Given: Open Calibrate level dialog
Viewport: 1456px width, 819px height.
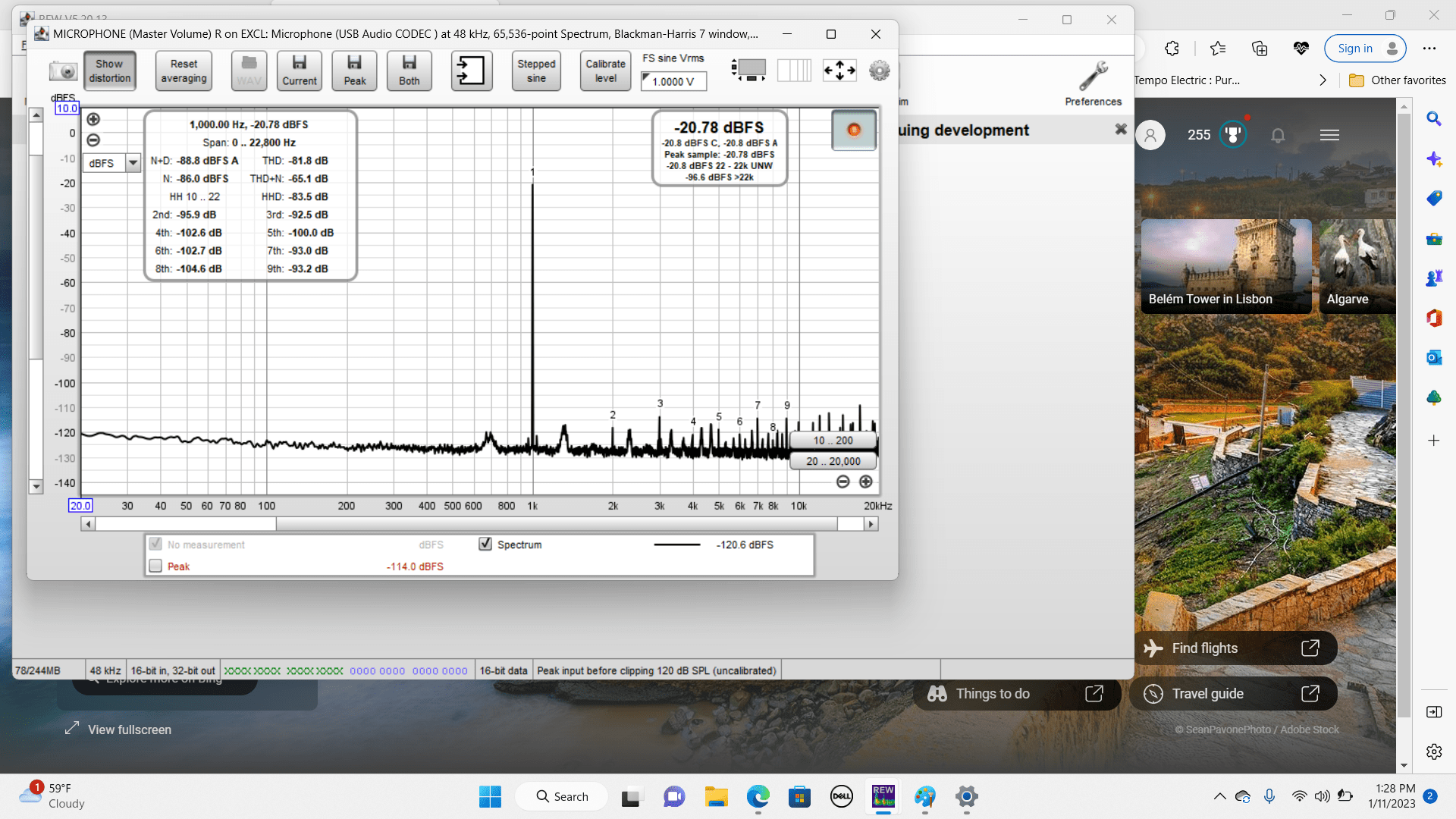Looking at the screenshot, I should coord(605,71).
